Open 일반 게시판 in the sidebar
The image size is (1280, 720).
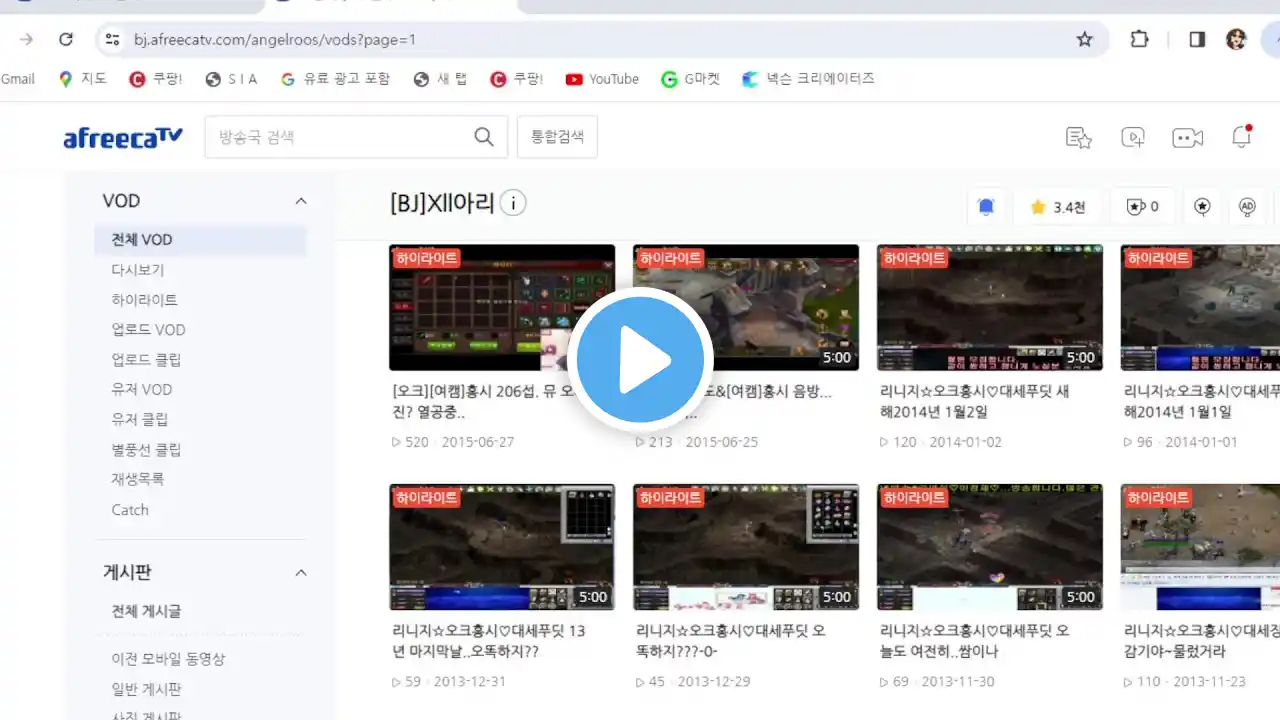[x=146, y=689]
